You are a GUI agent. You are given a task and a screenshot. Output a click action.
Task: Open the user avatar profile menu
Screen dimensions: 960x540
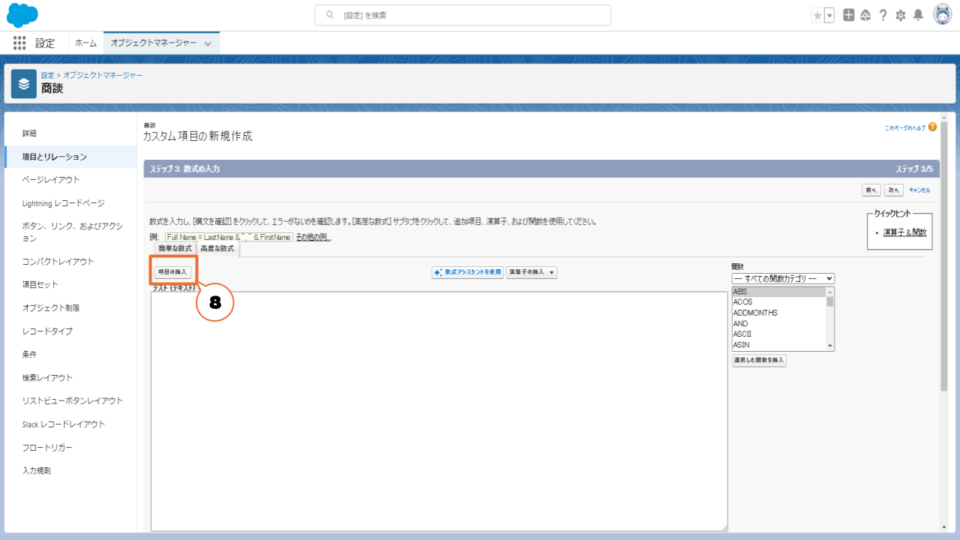click(x=942, y=15)
